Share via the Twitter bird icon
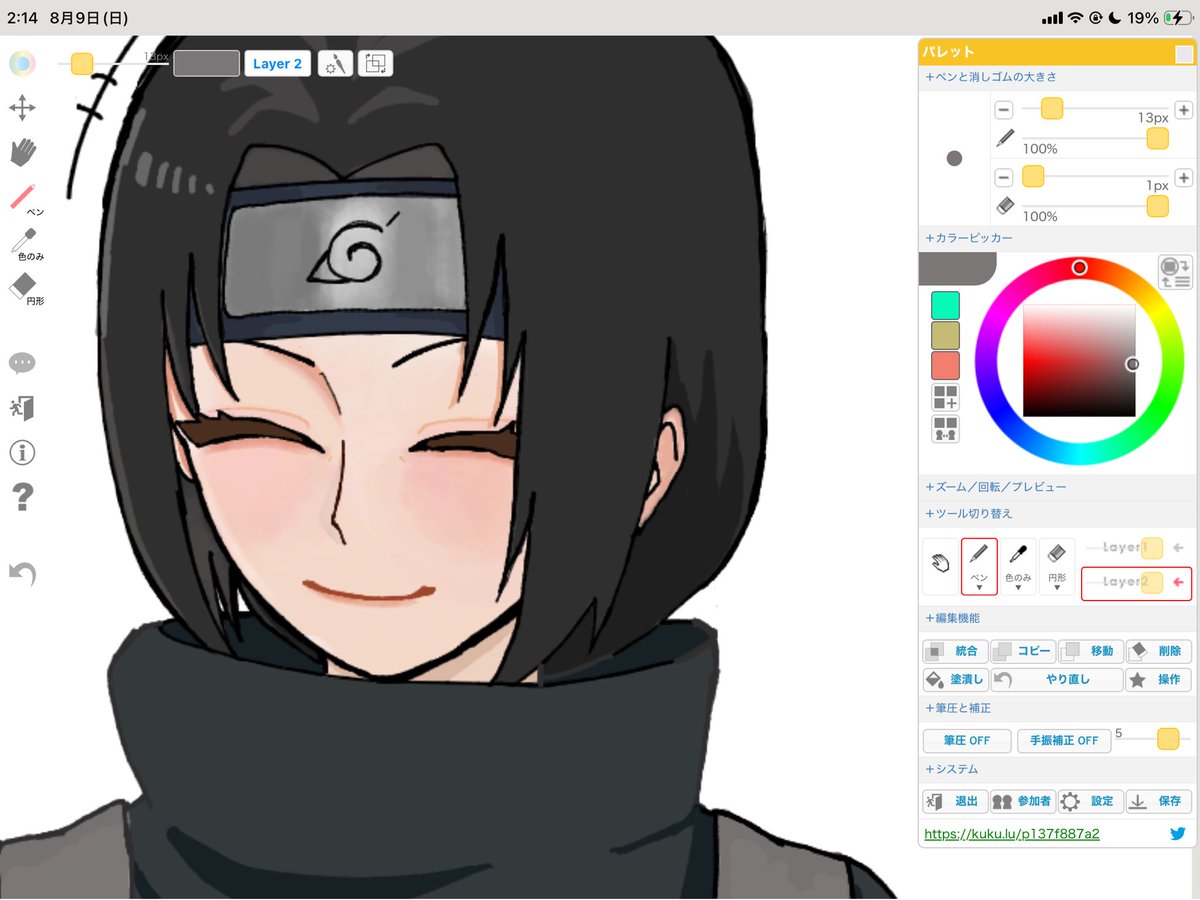1200x900 pixels. tap(1177, 833)
